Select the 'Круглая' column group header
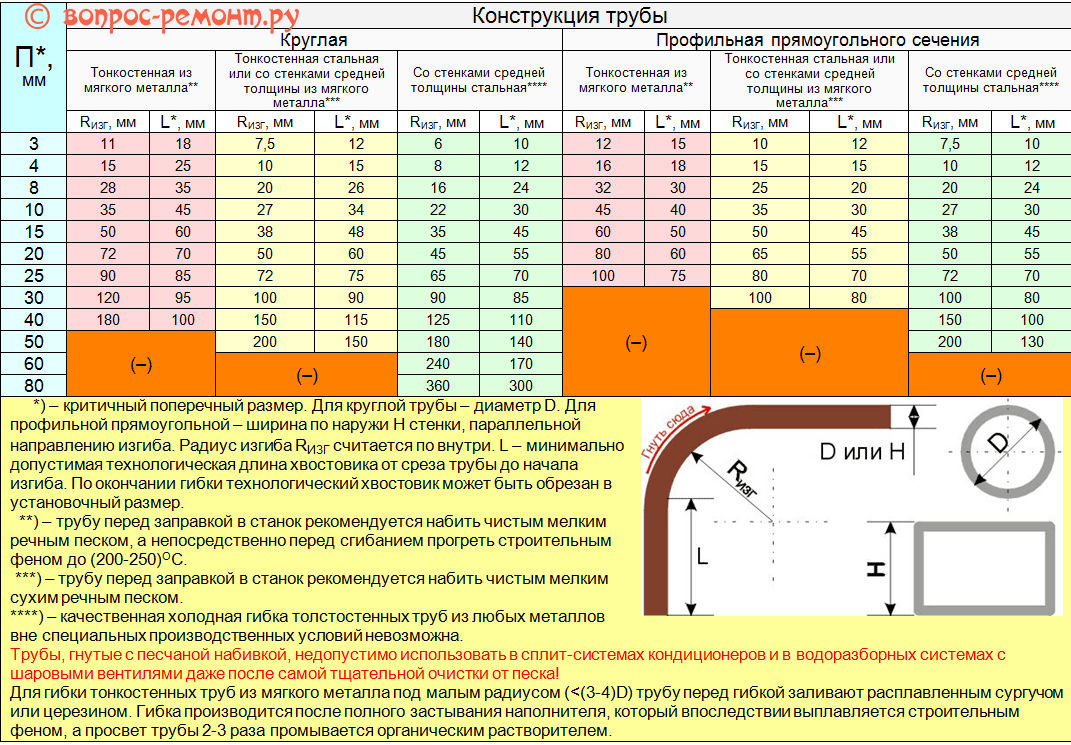 [x=314, y=40]
